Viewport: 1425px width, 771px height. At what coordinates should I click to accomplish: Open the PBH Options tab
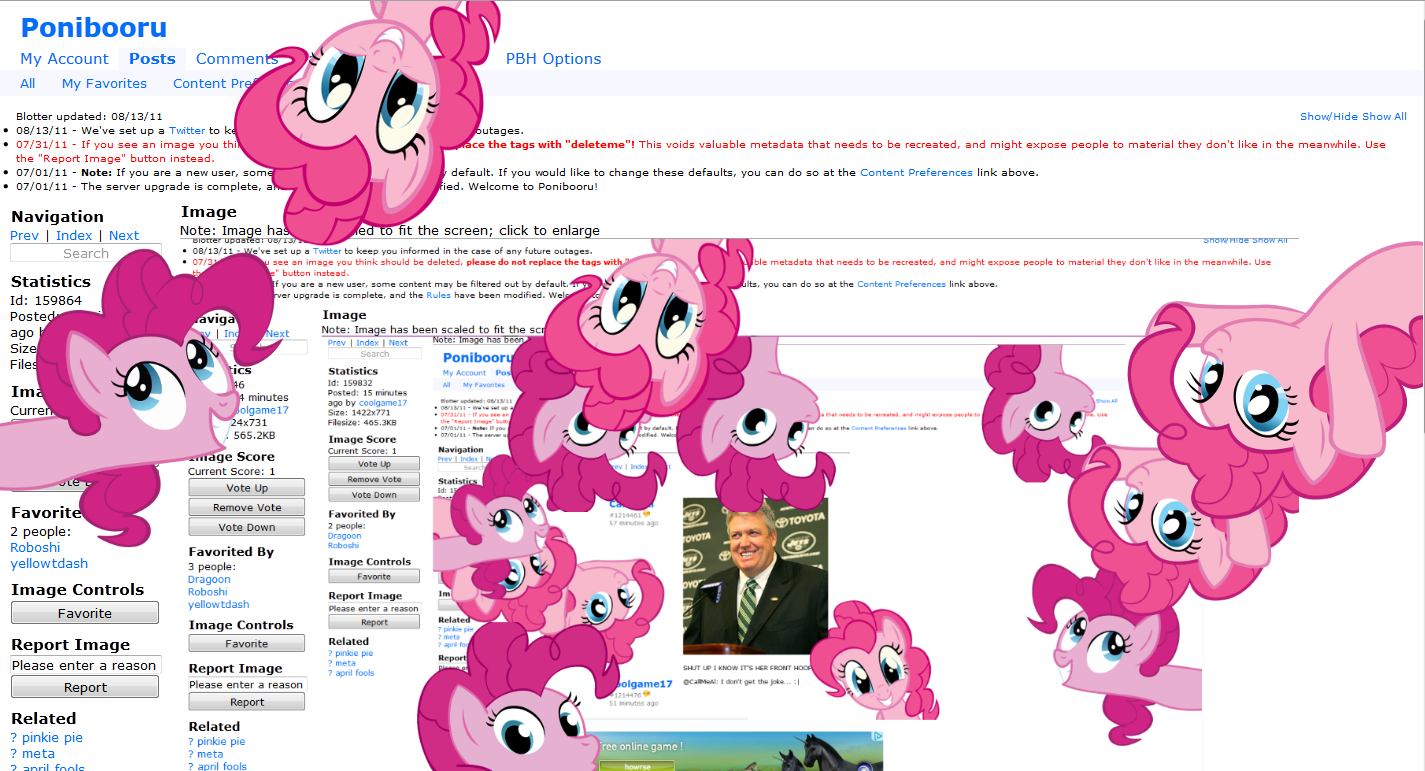tap(553, 59)
